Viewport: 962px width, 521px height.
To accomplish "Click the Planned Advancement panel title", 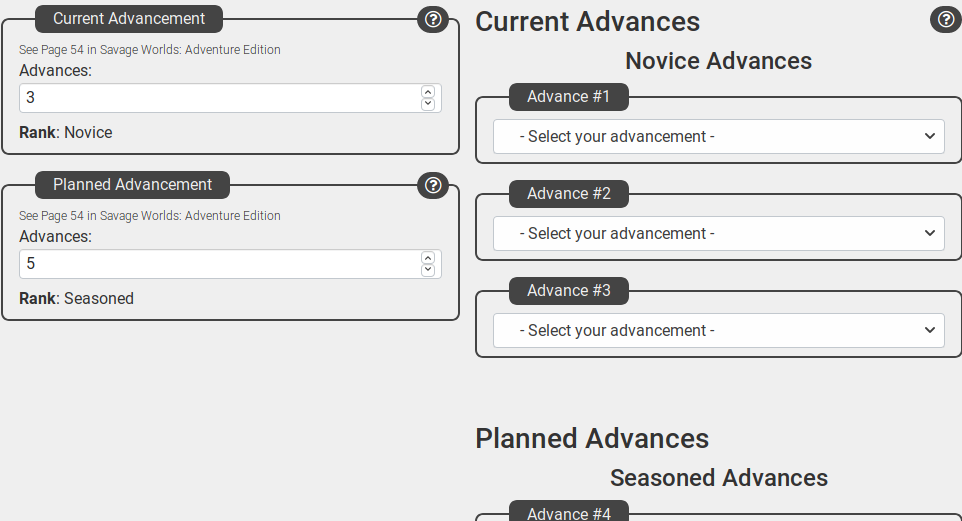I will 133,185.
